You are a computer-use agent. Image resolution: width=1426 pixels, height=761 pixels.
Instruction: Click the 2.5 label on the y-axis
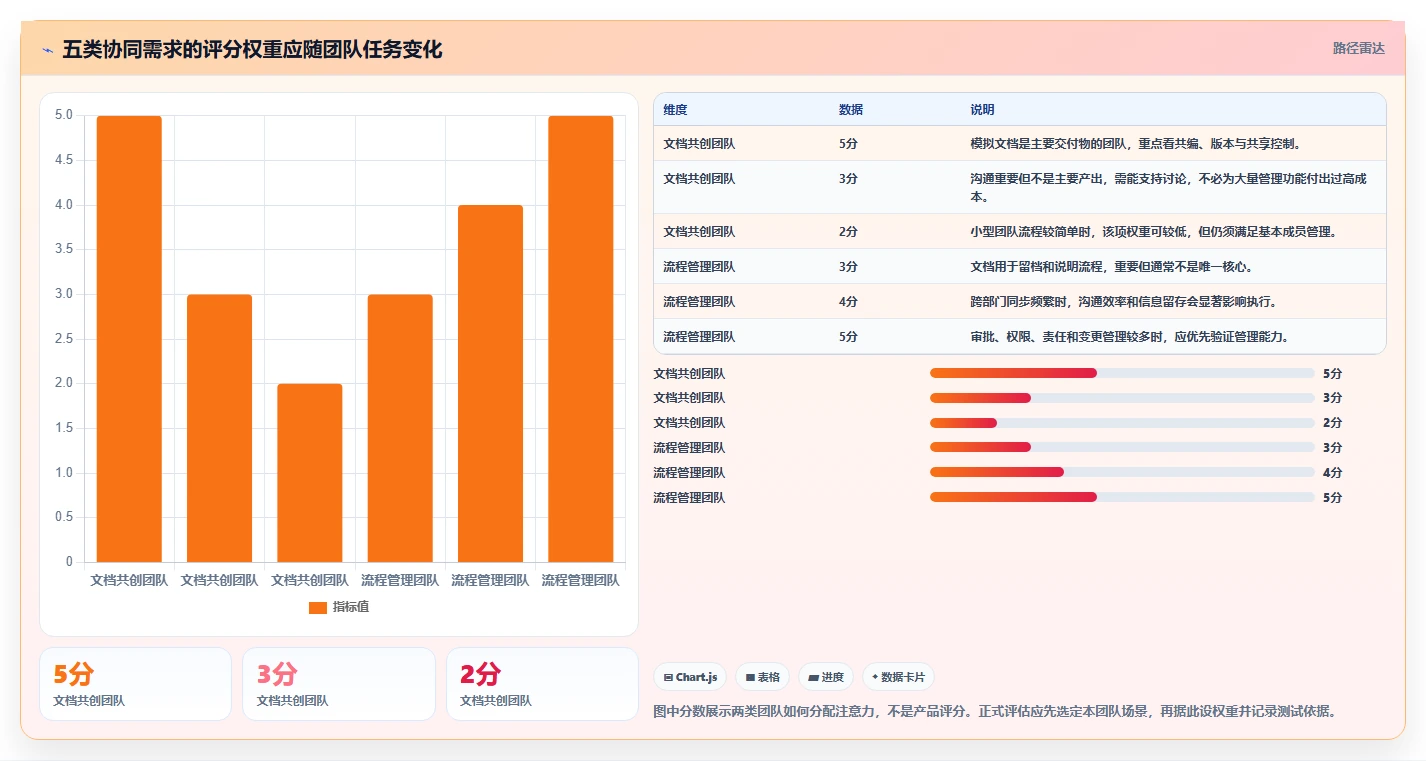click(63, 339)
